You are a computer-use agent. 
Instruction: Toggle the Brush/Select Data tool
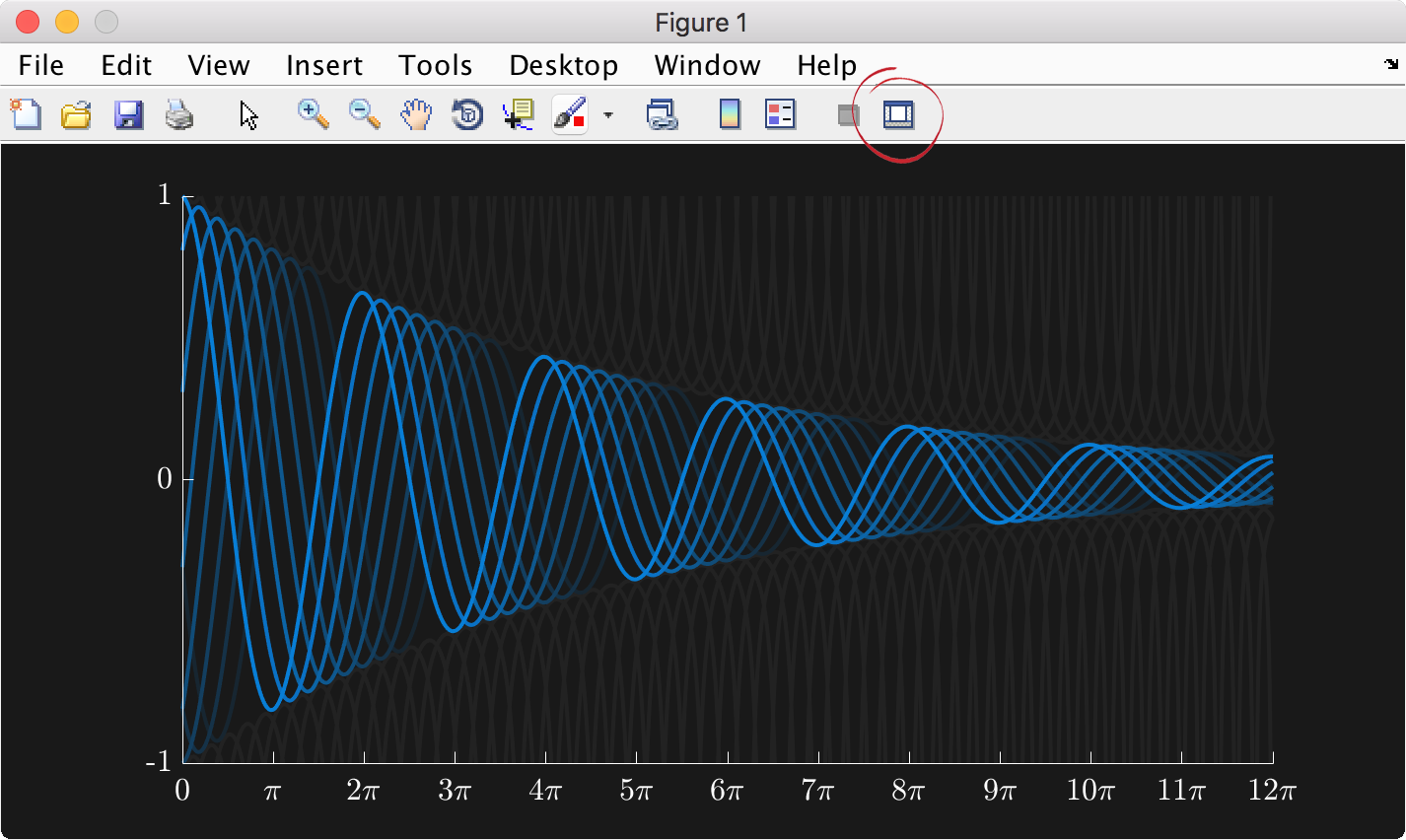point(570,114)
